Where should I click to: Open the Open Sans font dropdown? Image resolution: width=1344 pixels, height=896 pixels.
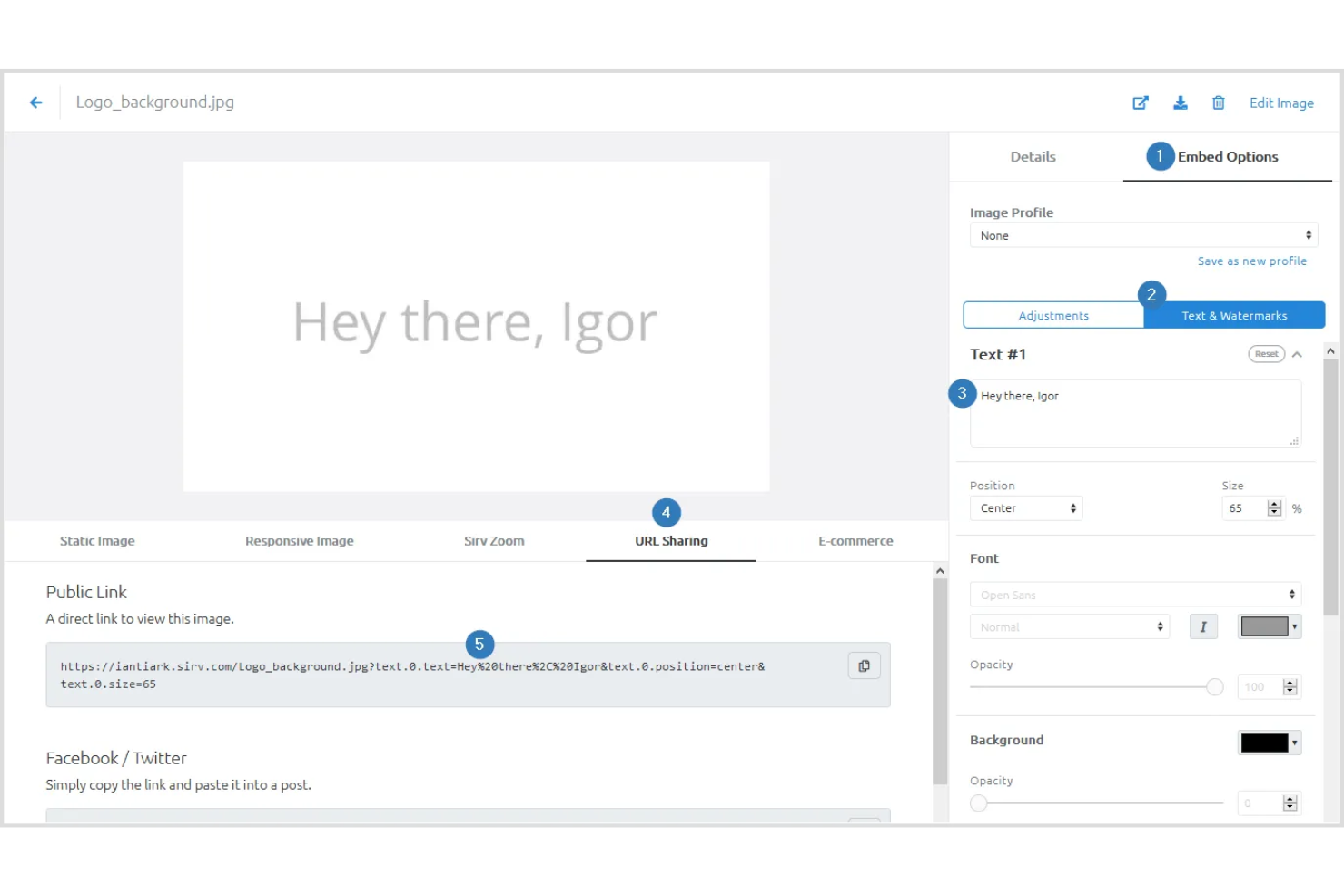[x=1135, y=595]
